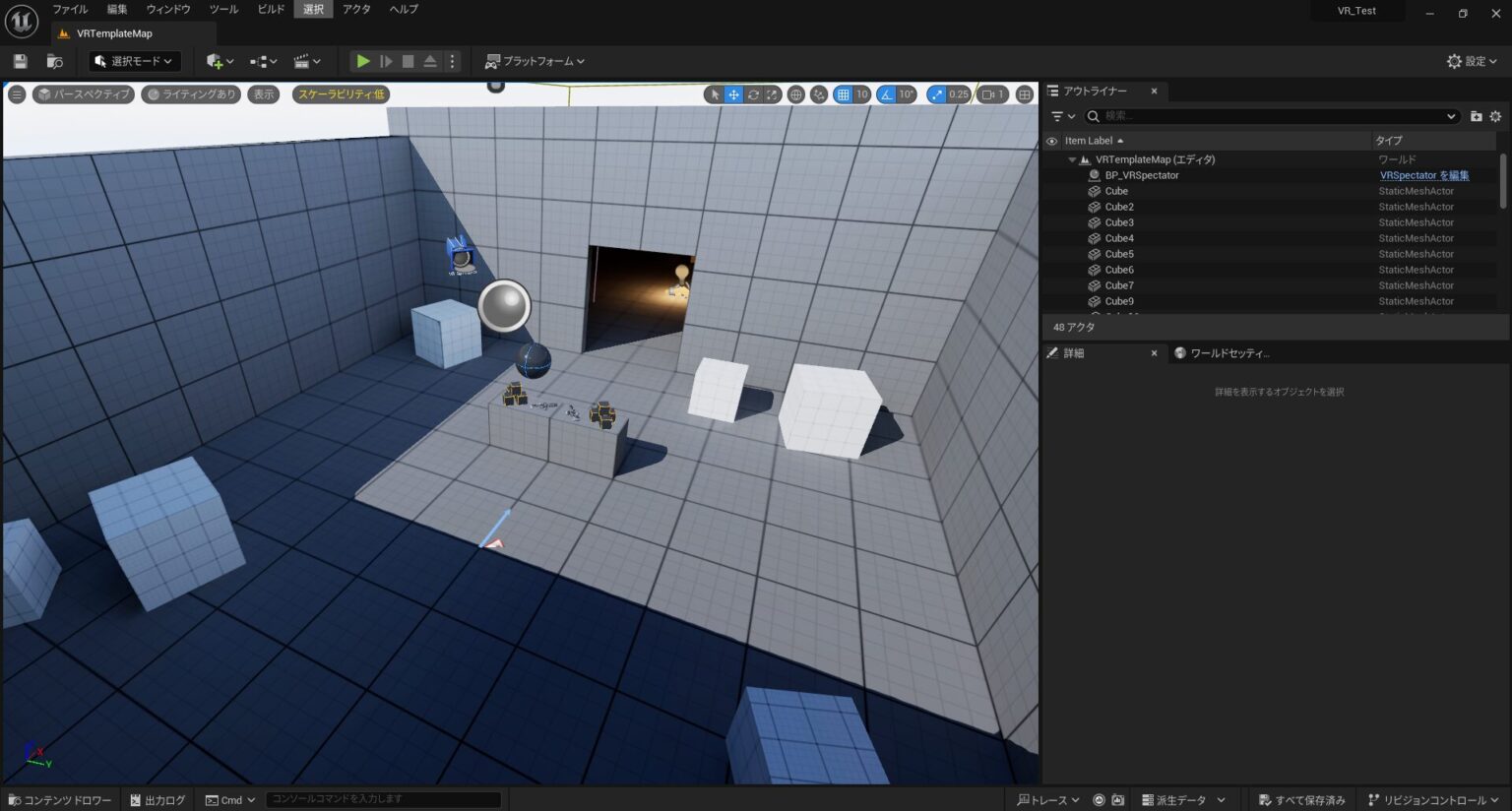Screen dimensions: 1512x811
Task: Click the Save Current Level icon
Action: pyautogui.click(x=20, y=61)
